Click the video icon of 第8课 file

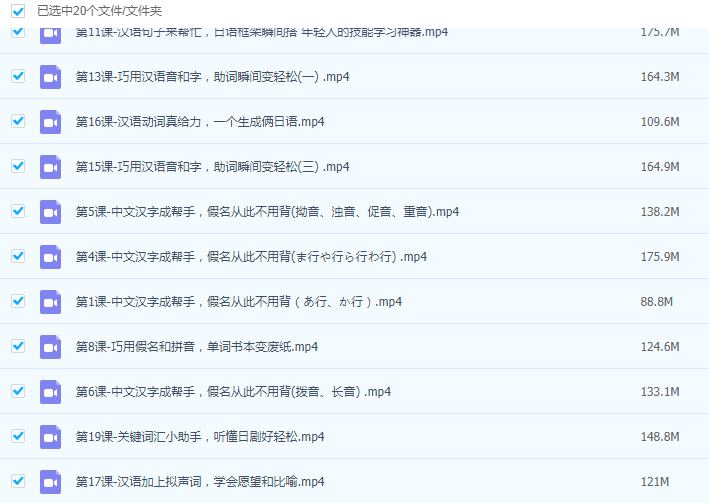(x=50, y=347)
